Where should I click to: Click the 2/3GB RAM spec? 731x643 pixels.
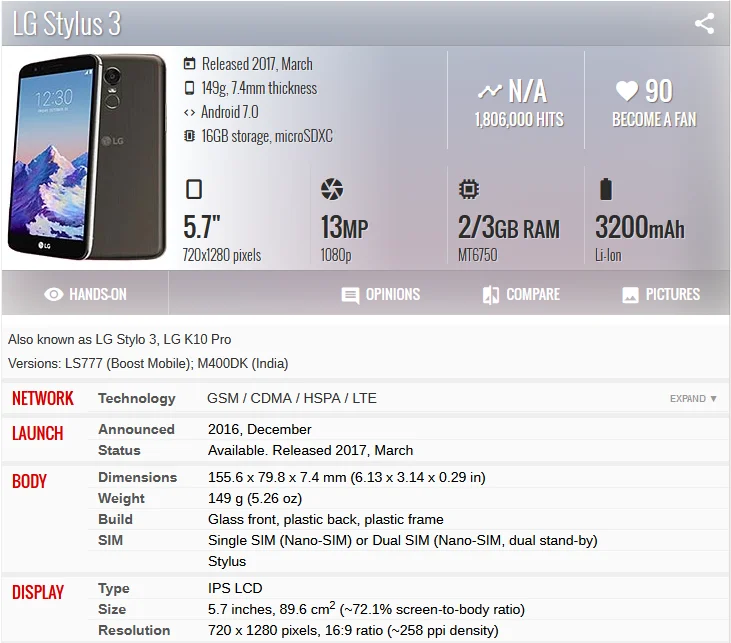[x=509, y=227]
